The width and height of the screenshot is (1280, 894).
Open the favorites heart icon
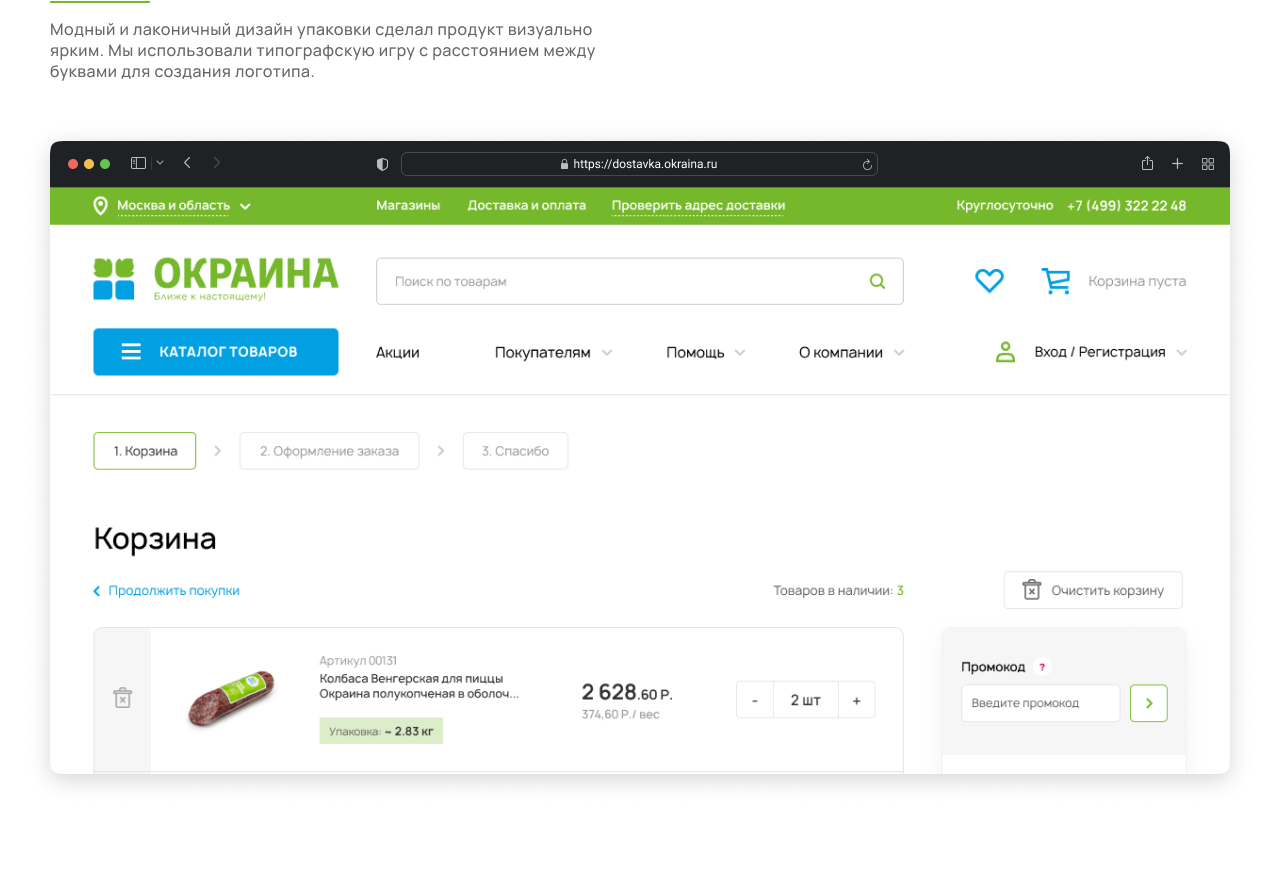tap(989, 281)
